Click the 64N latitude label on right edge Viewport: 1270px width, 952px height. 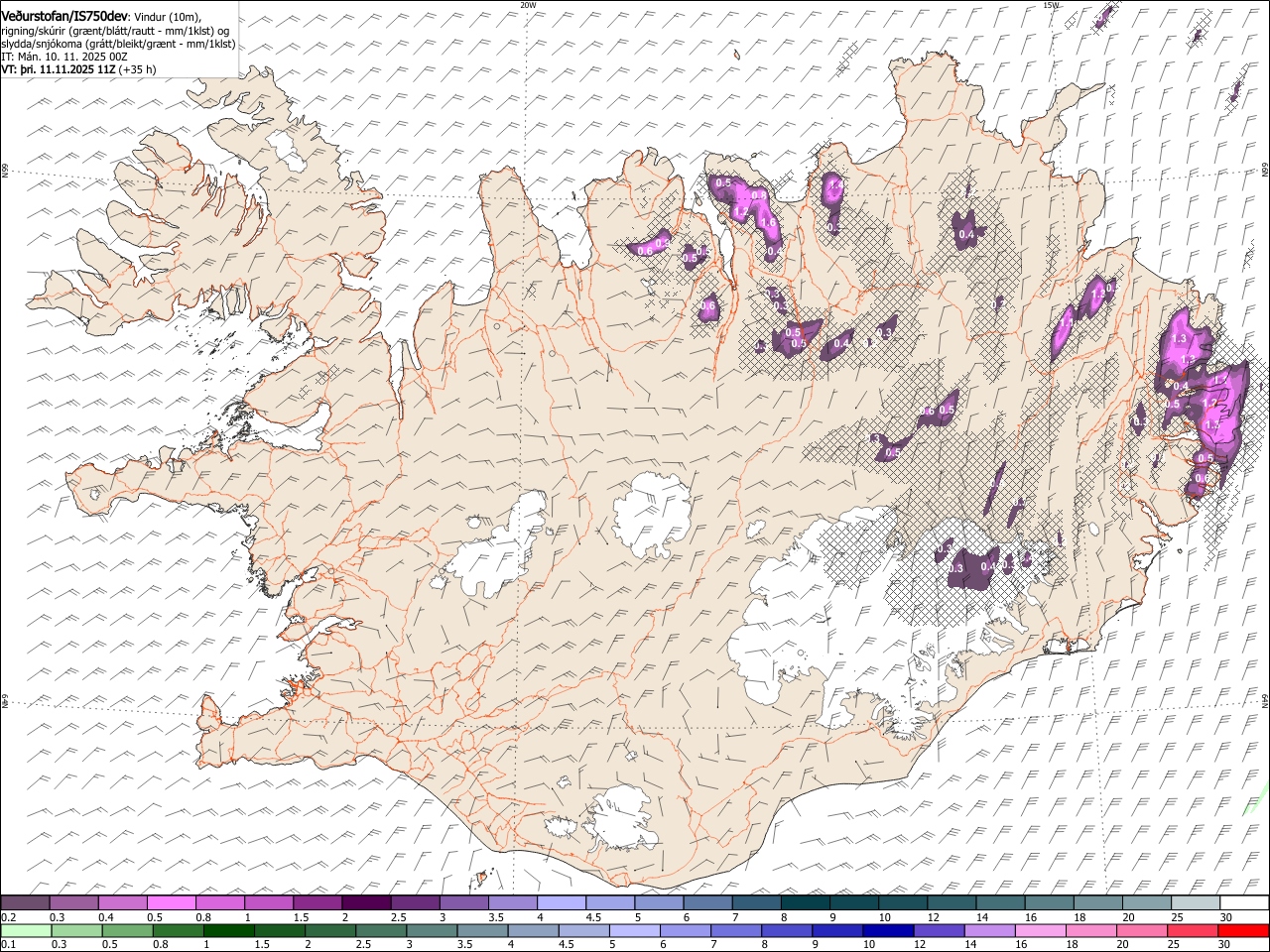(1265, 702)
